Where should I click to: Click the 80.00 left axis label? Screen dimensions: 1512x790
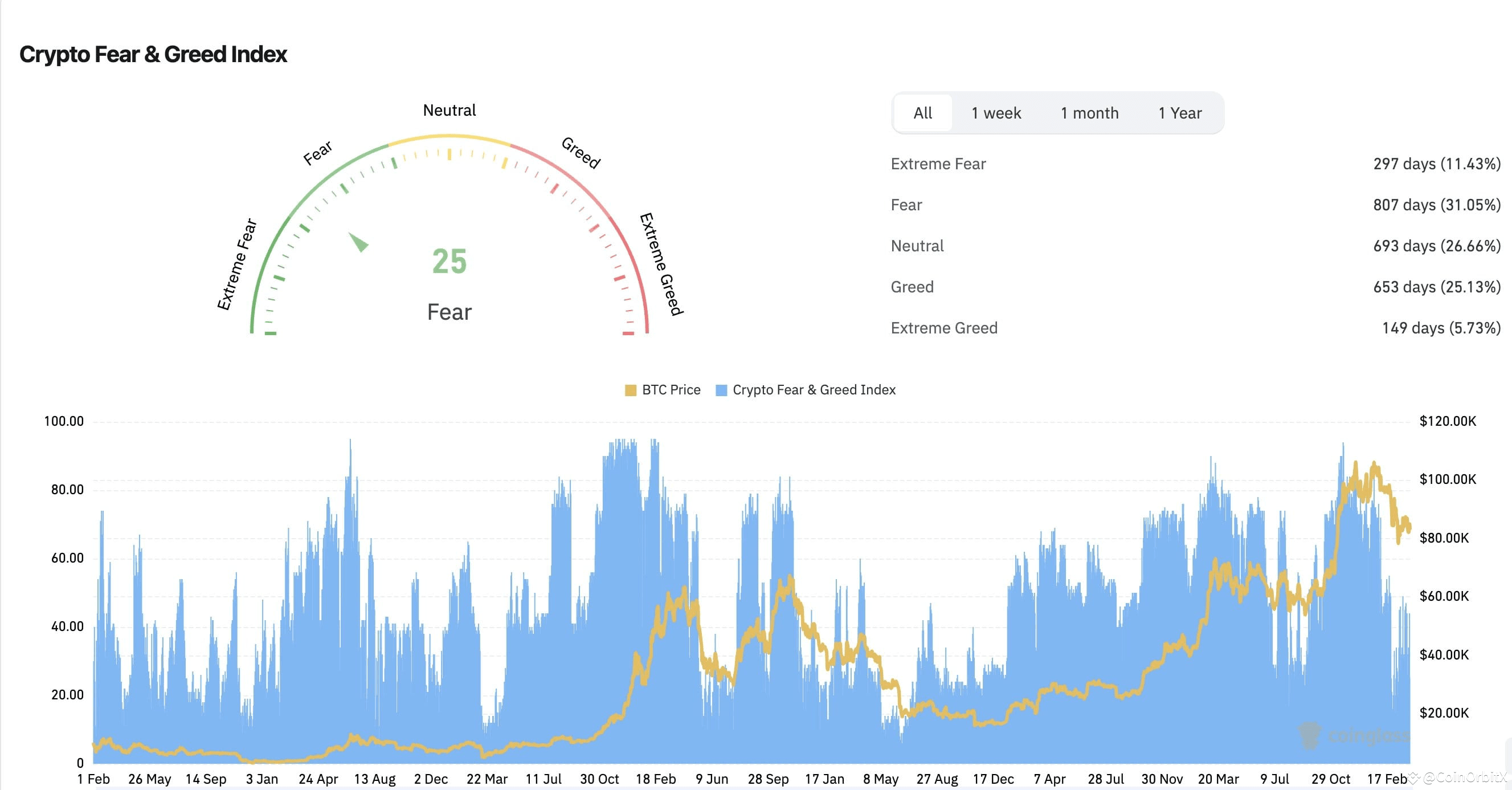(x=67, y=490)
